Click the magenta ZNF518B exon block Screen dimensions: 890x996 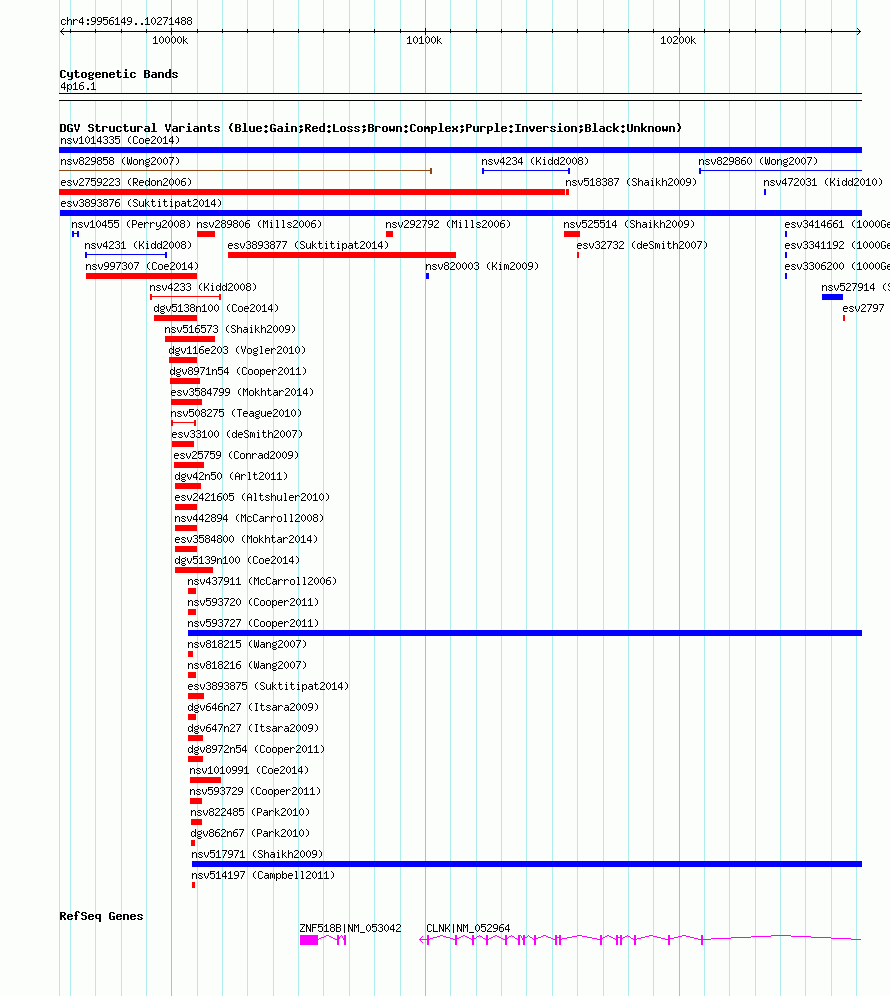click(x=309, y=939)
